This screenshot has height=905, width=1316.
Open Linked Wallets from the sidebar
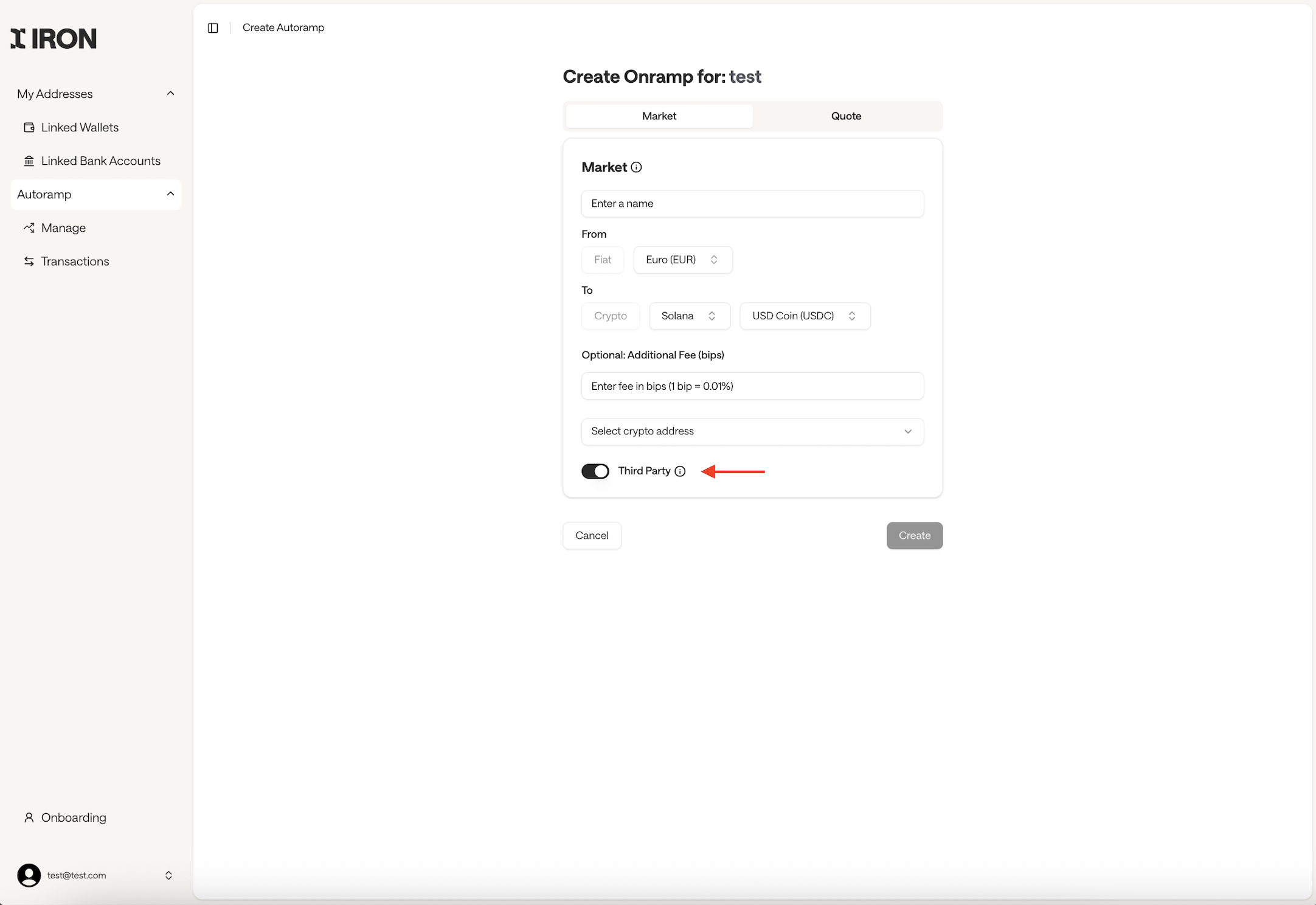(x=80, y=128)
